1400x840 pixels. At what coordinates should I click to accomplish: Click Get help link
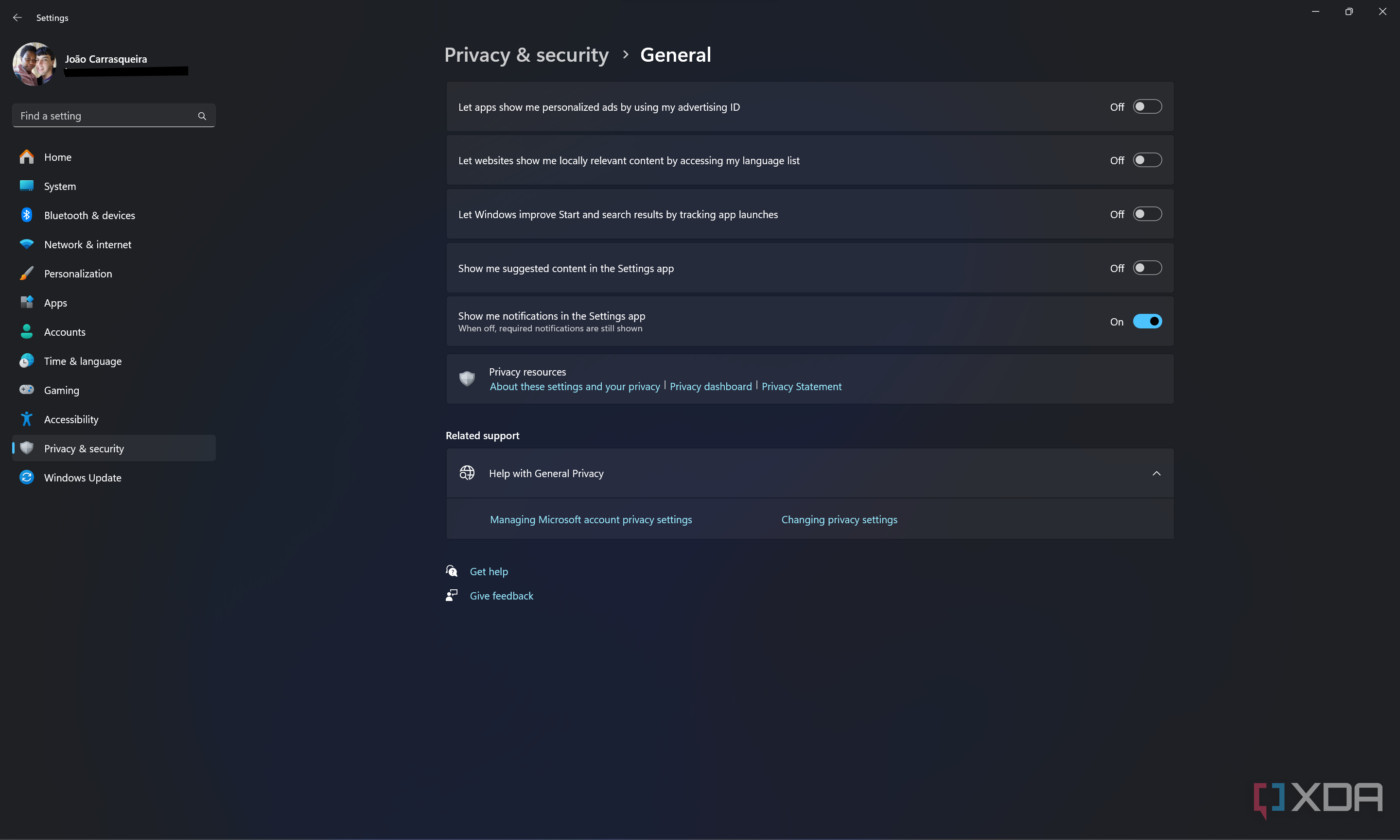(x=489, y=571)
